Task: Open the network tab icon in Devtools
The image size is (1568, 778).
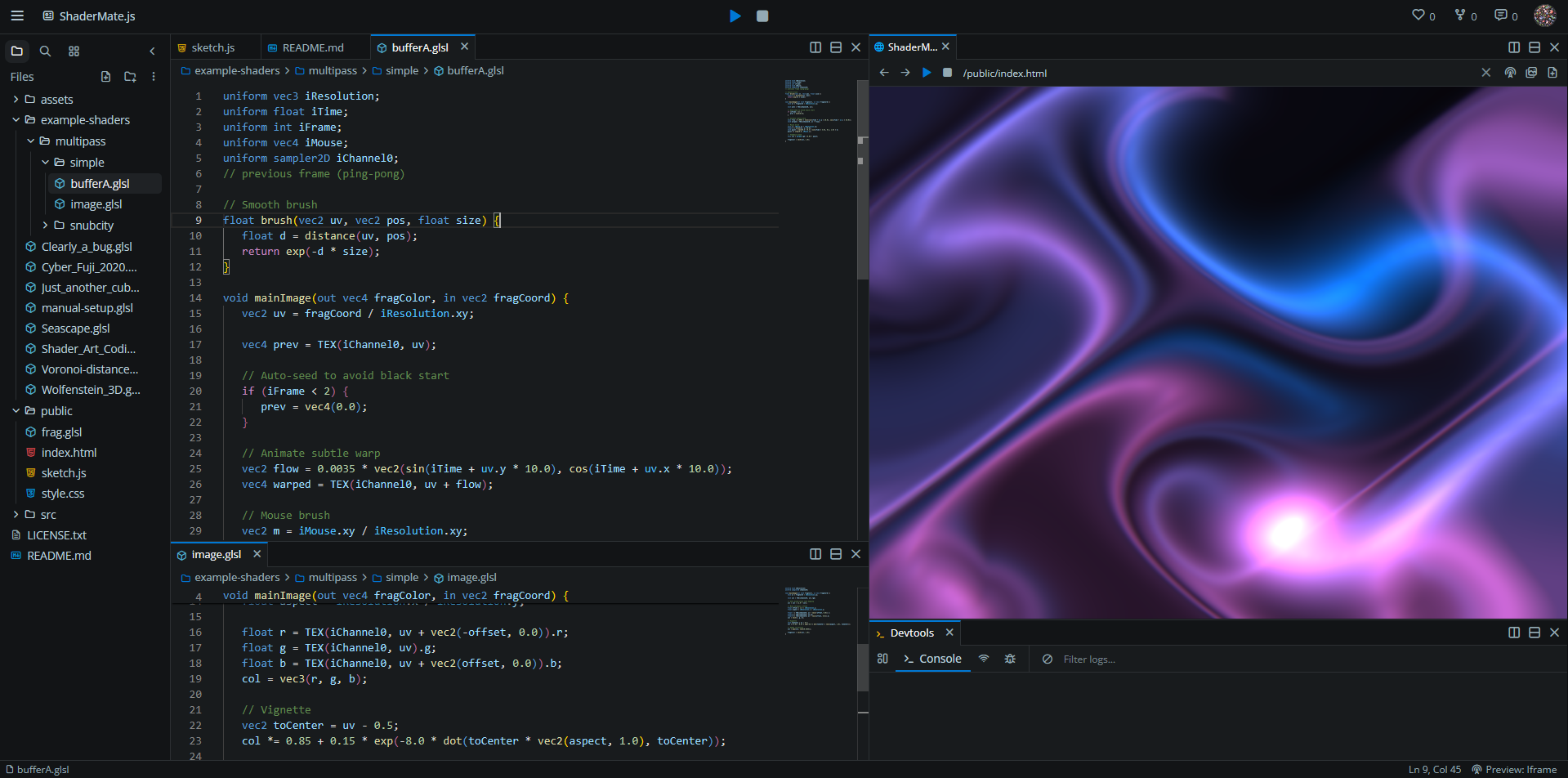Action: click(984, 659)
